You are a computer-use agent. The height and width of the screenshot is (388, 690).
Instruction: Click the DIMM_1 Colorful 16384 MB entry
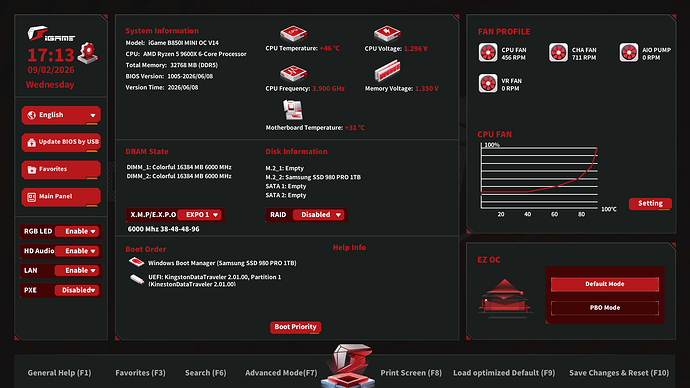tap(179, 167)
